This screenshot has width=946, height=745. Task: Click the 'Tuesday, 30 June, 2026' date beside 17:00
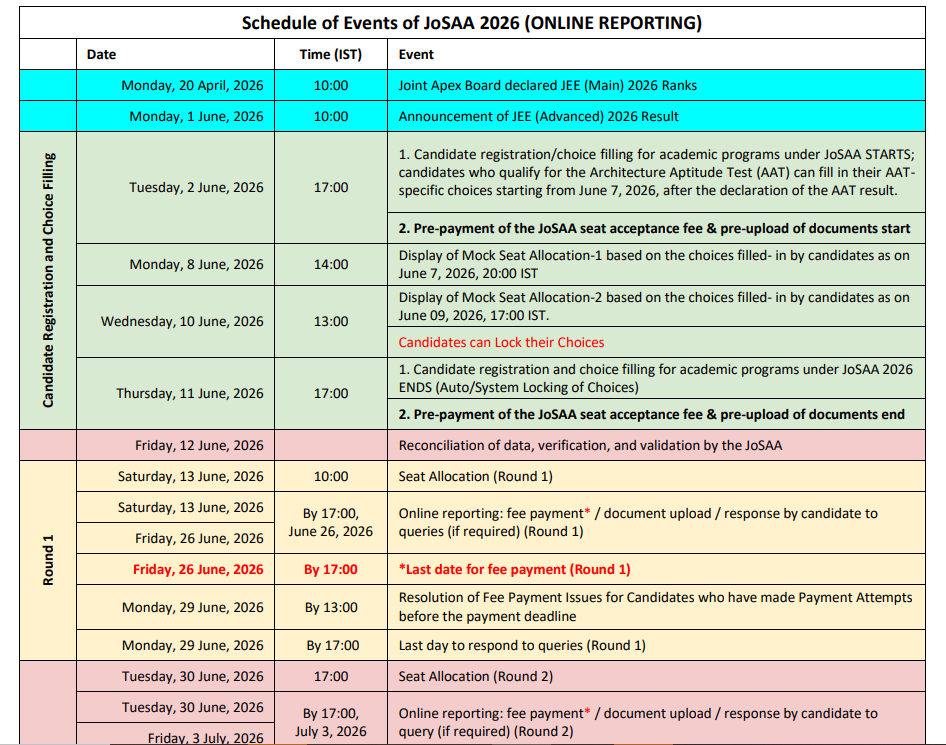pos(192,676)
